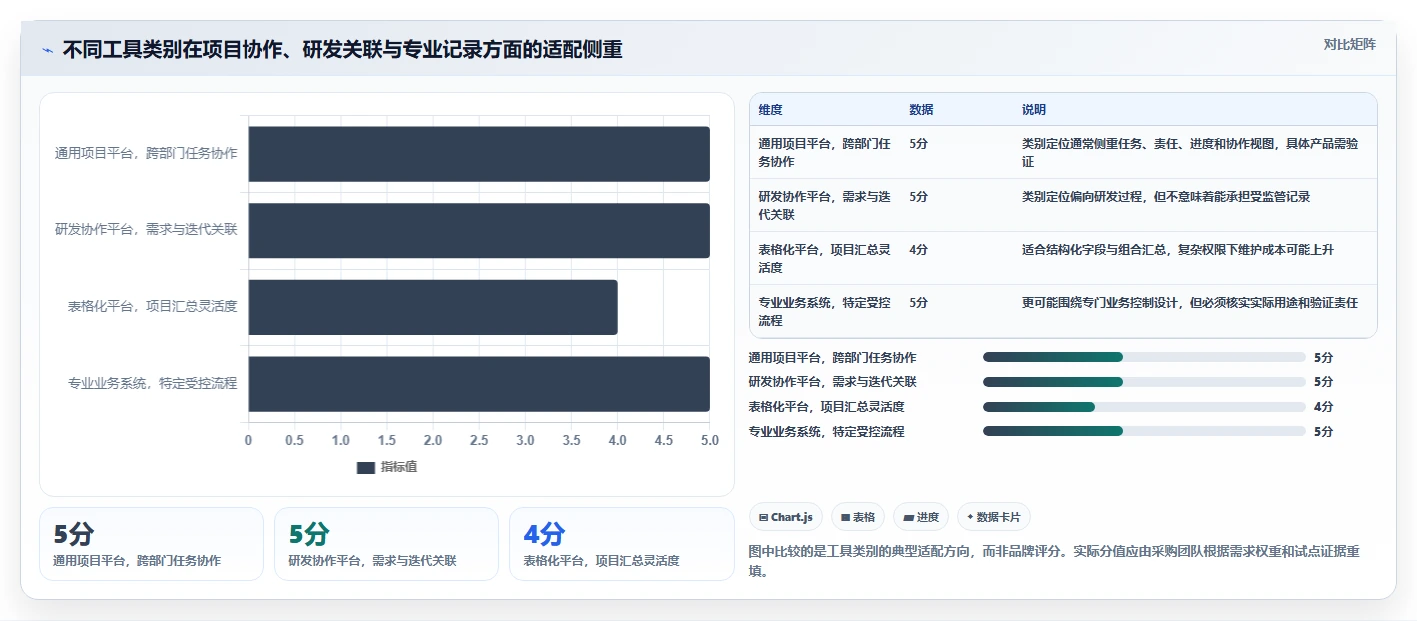
Task: Click the chart bar for 表格化平台，项目汇总灵活度
Action: [x=433, y=307]
